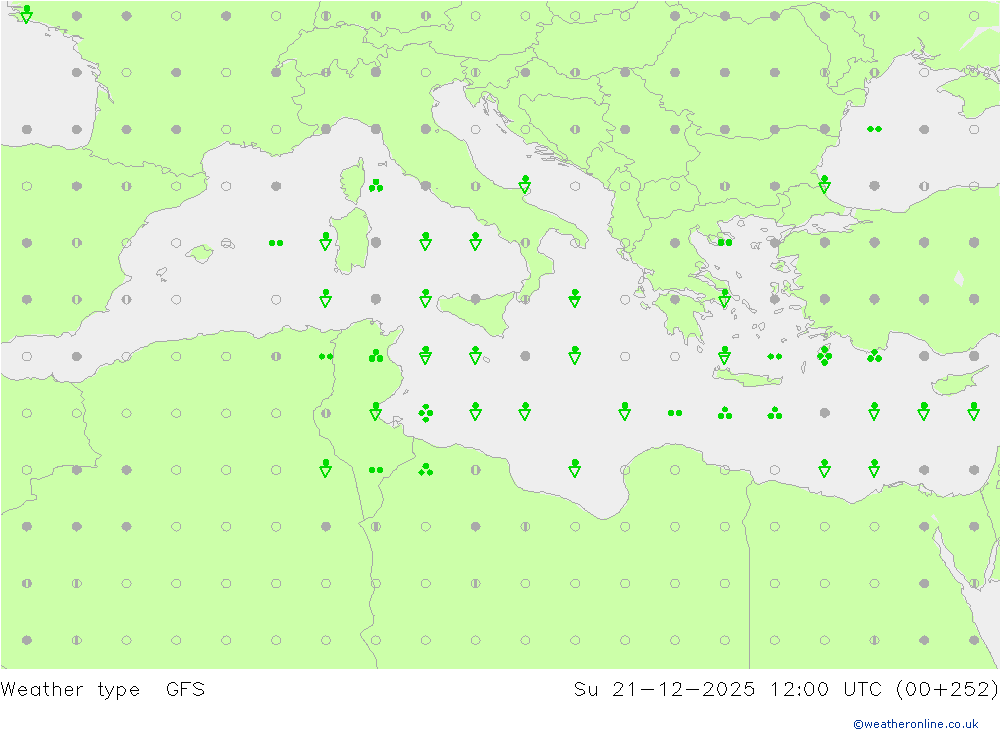Click the two-dot rain symbol in the Black Sea

(x=874, y=130)
